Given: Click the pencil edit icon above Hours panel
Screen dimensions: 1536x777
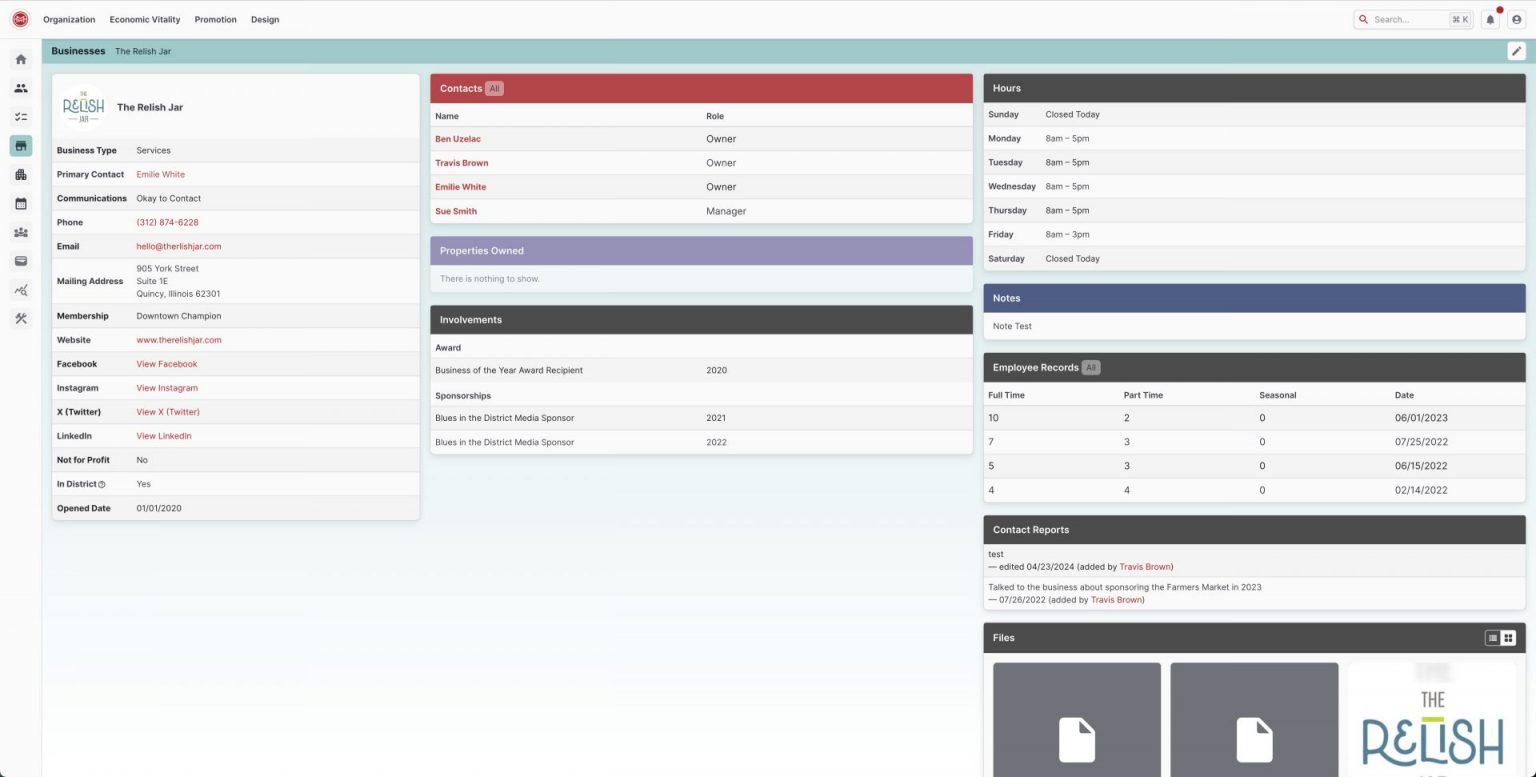Looking at the screenshot, I should 1516,51.
